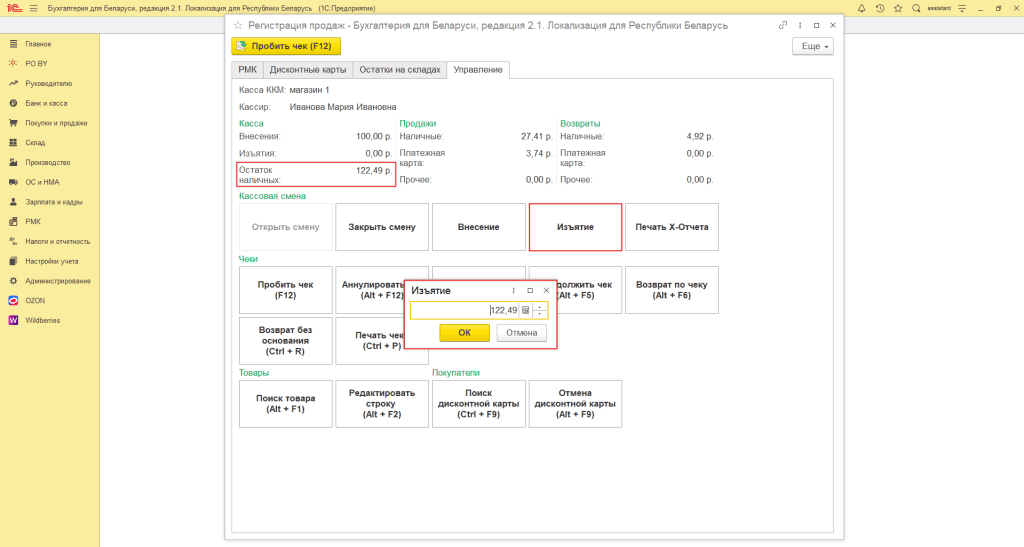Switch to Остатки на складах tab
1024x547 pixels.
[x=400, y=70]
